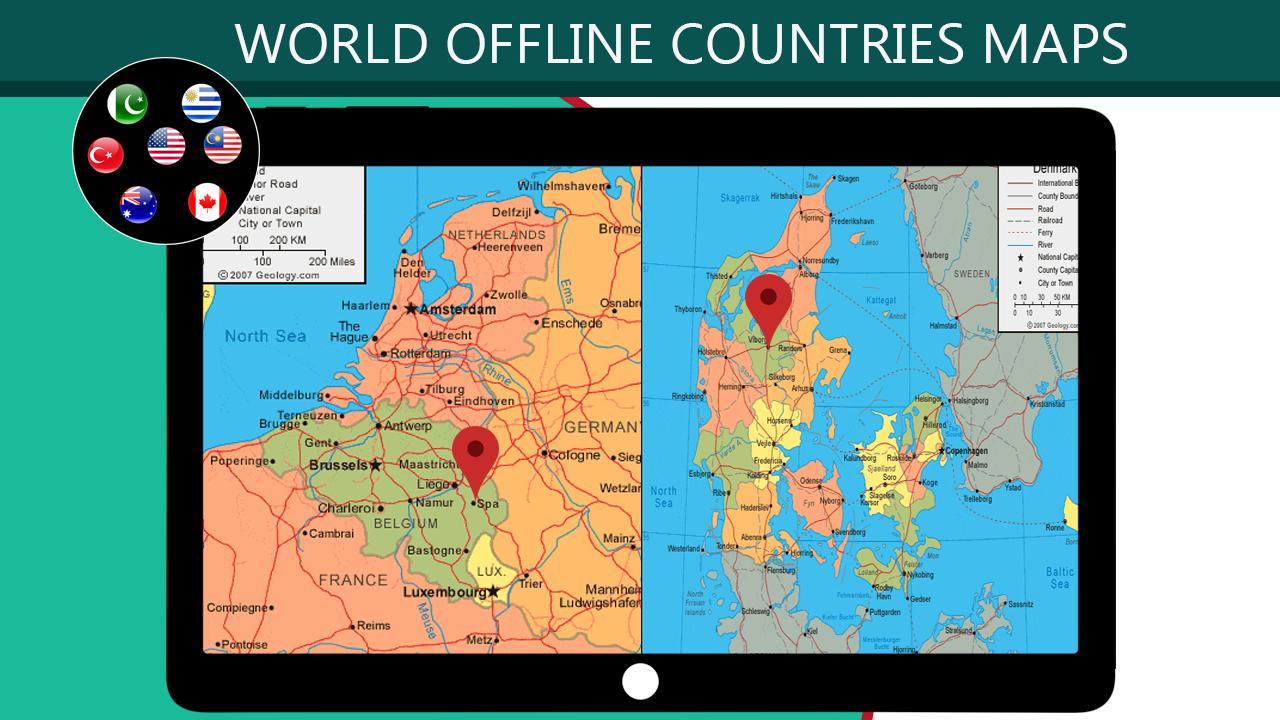The height and width of the screenshot is (720, 1280).
Task: Select the Cambrai label in France
Action: 331,534
